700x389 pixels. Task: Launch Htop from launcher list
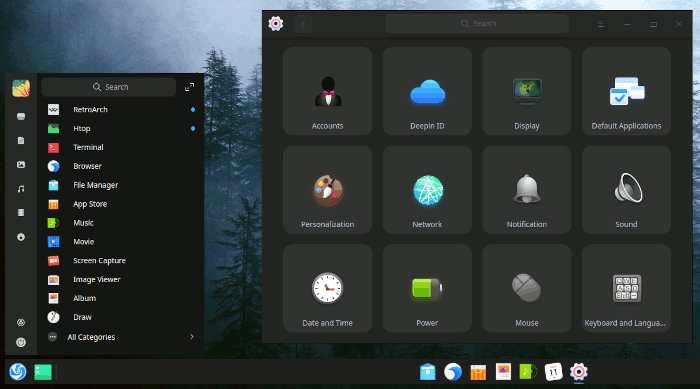pyautogui.click(x=121, y=129)
